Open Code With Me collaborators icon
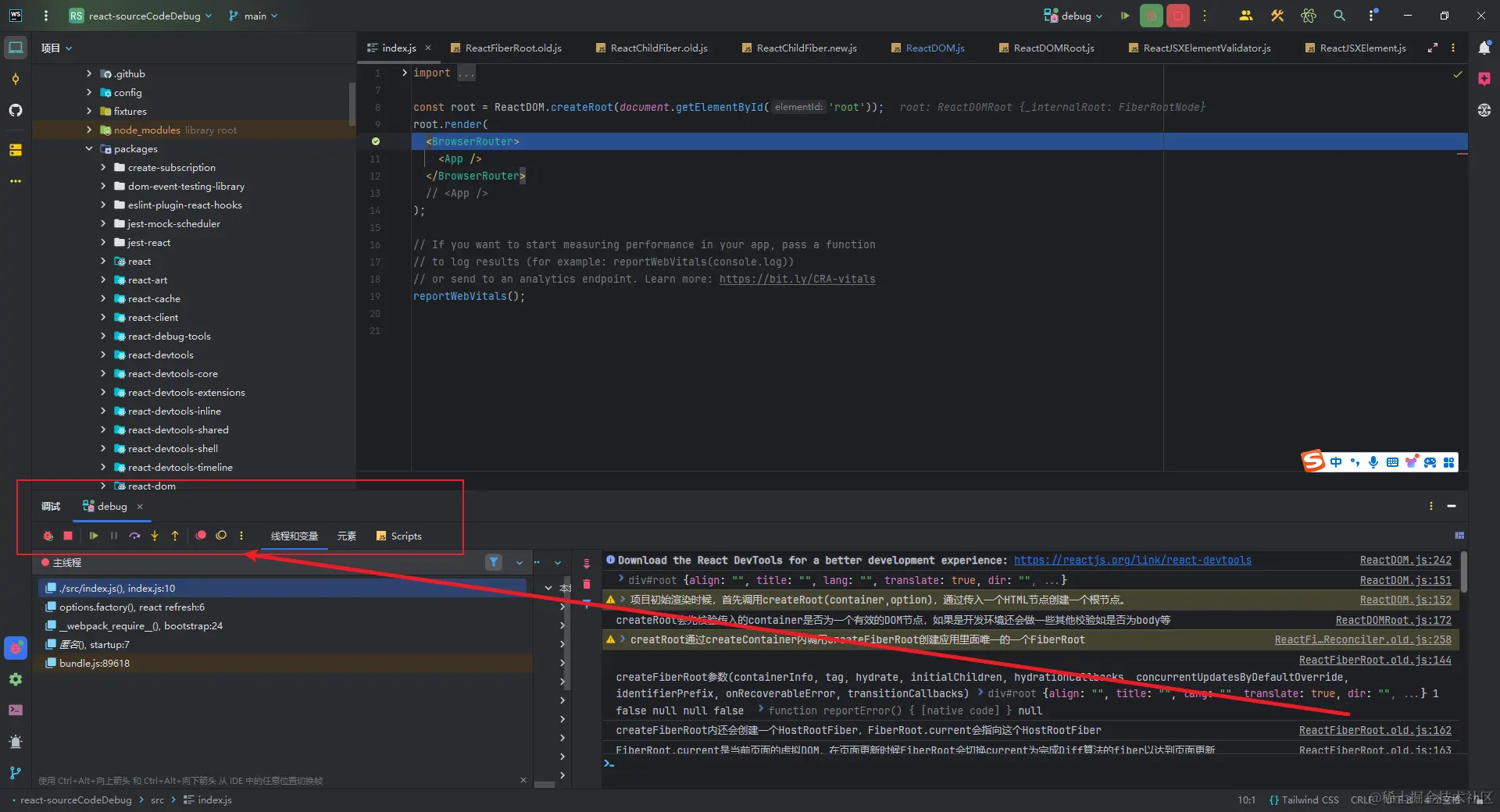 coord(1246,16)
